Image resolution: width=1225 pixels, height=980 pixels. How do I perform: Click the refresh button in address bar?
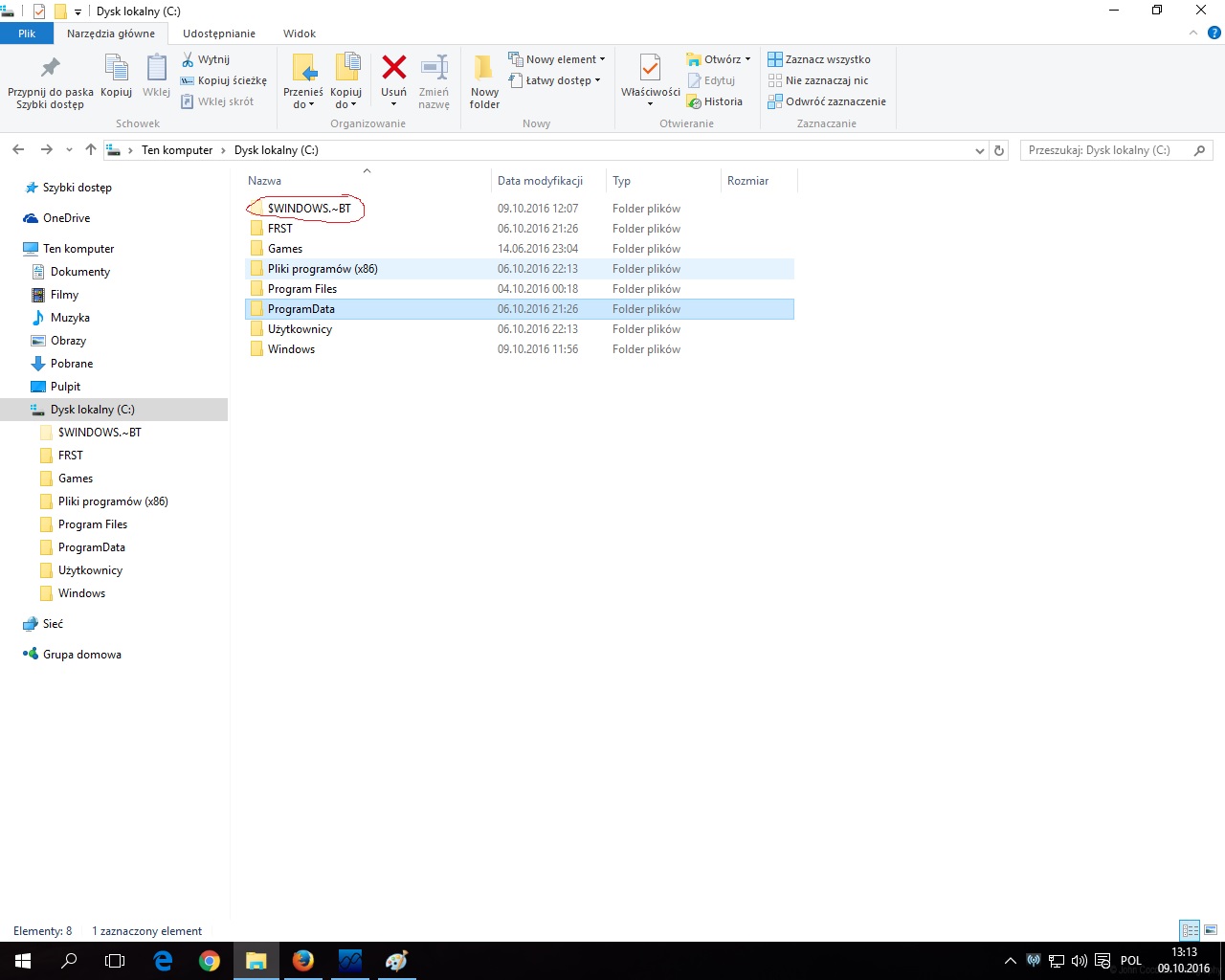(x=999, y=150)
